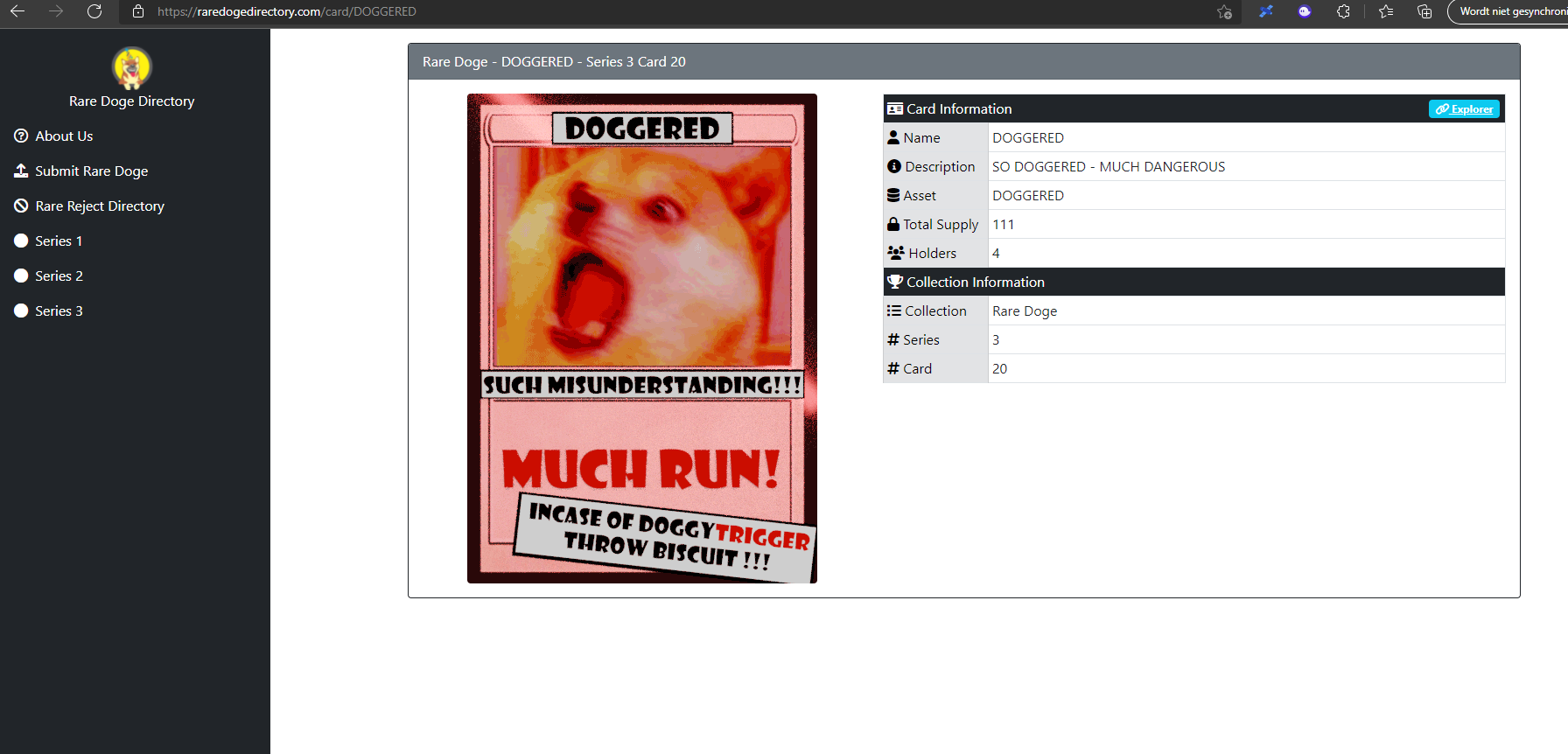Click the Collection Information trophy icon
The width and height of the screenshot is (1568, 754).
coord(895,282)
